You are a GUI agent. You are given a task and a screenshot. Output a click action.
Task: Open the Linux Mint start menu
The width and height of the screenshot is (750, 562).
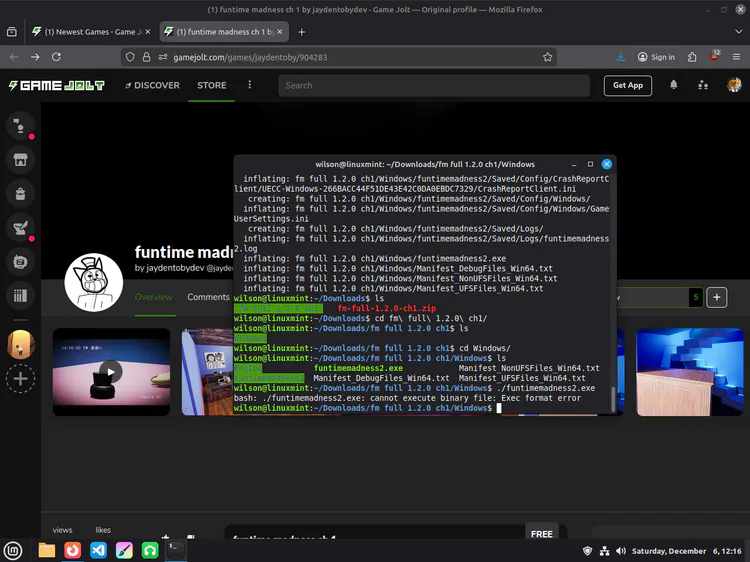(13, 551)
